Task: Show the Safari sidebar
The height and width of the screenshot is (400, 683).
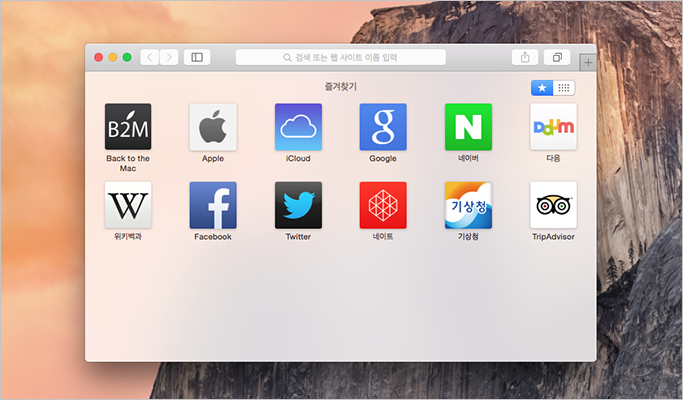Action: point(197,57)
